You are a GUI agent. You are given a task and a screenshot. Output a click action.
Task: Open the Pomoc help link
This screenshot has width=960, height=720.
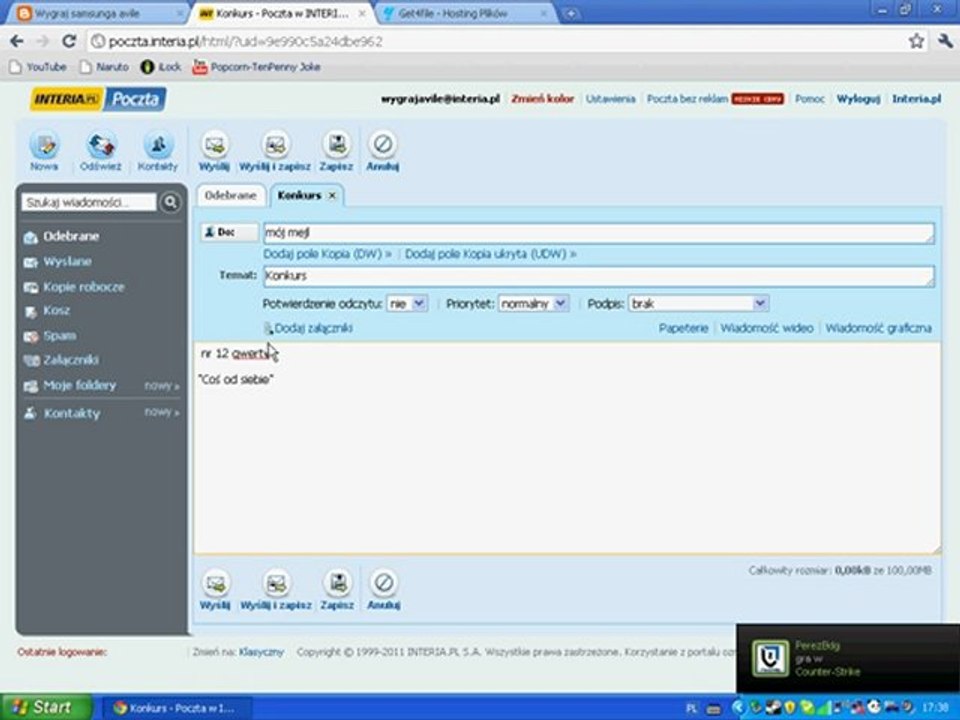click(809, 99)
